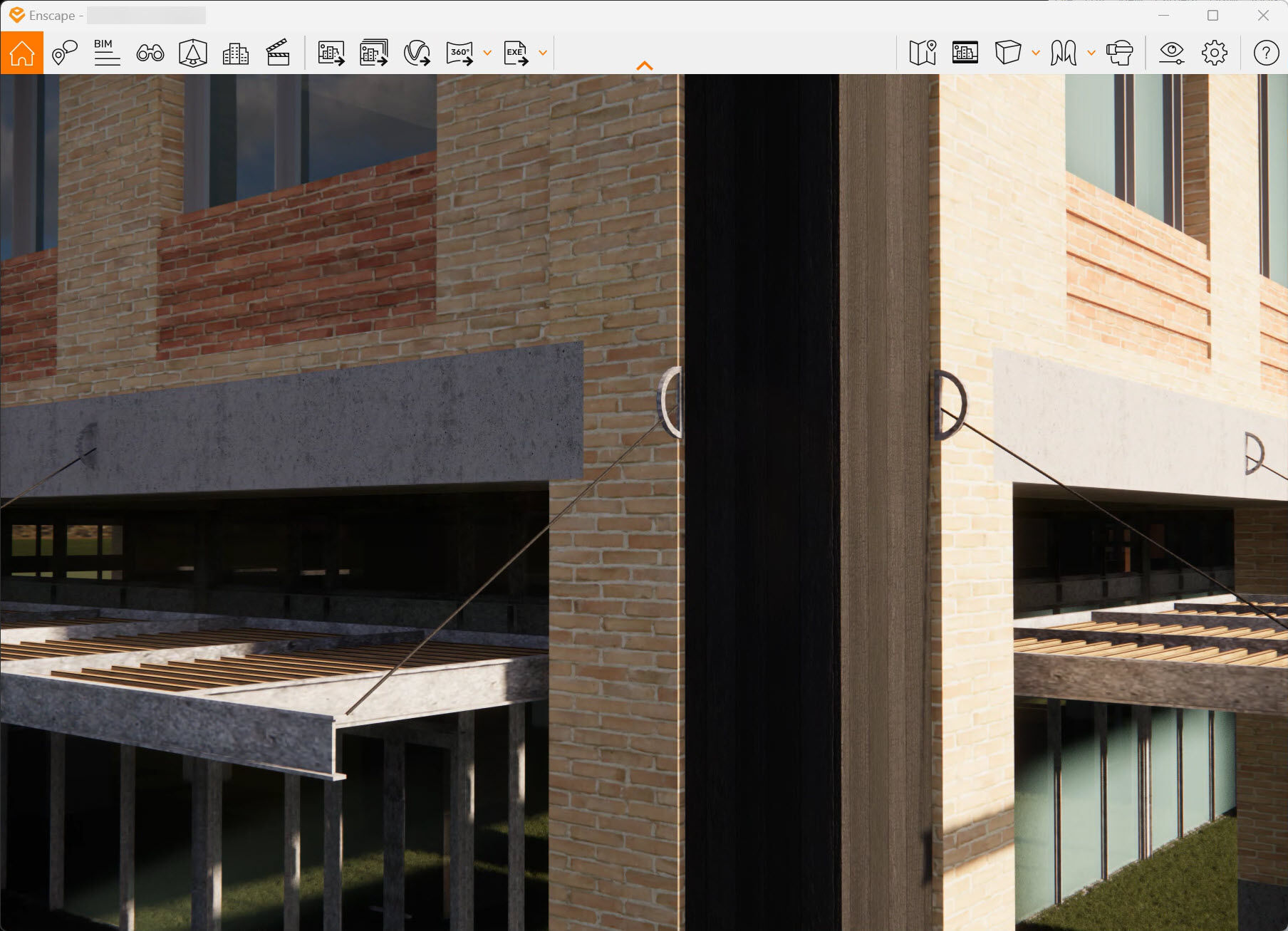The image size is (1288, 931).
Task: Open the EXE export dropdown arrow
Action: point(542,53)
